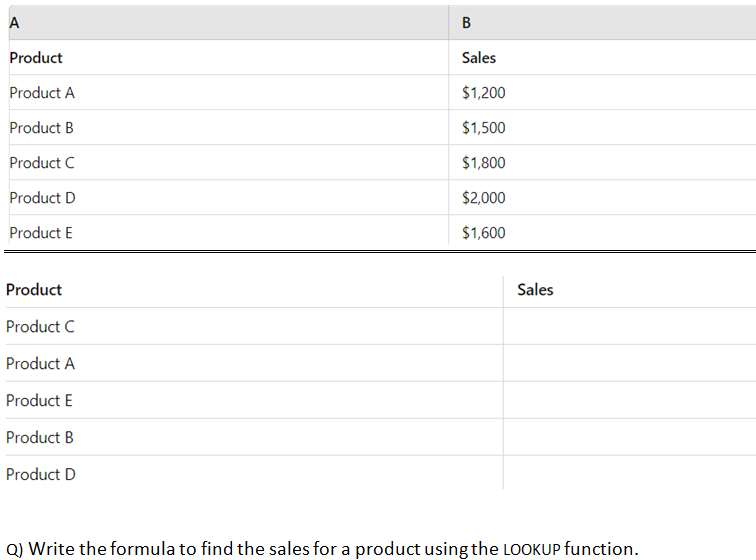This screenshot has height=560, width=756.
Task: Click the Product A cell in top table
Action: [42, 93]
